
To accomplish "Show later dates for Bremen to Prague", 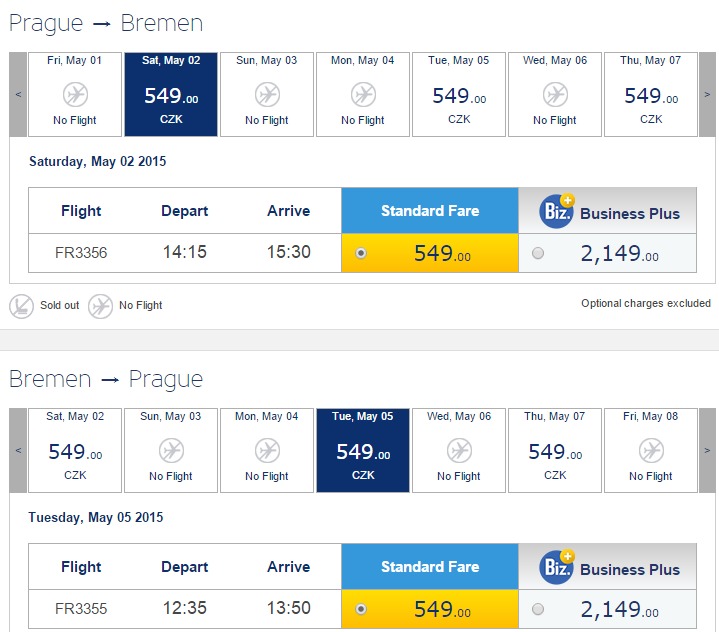I will [707, 450].
